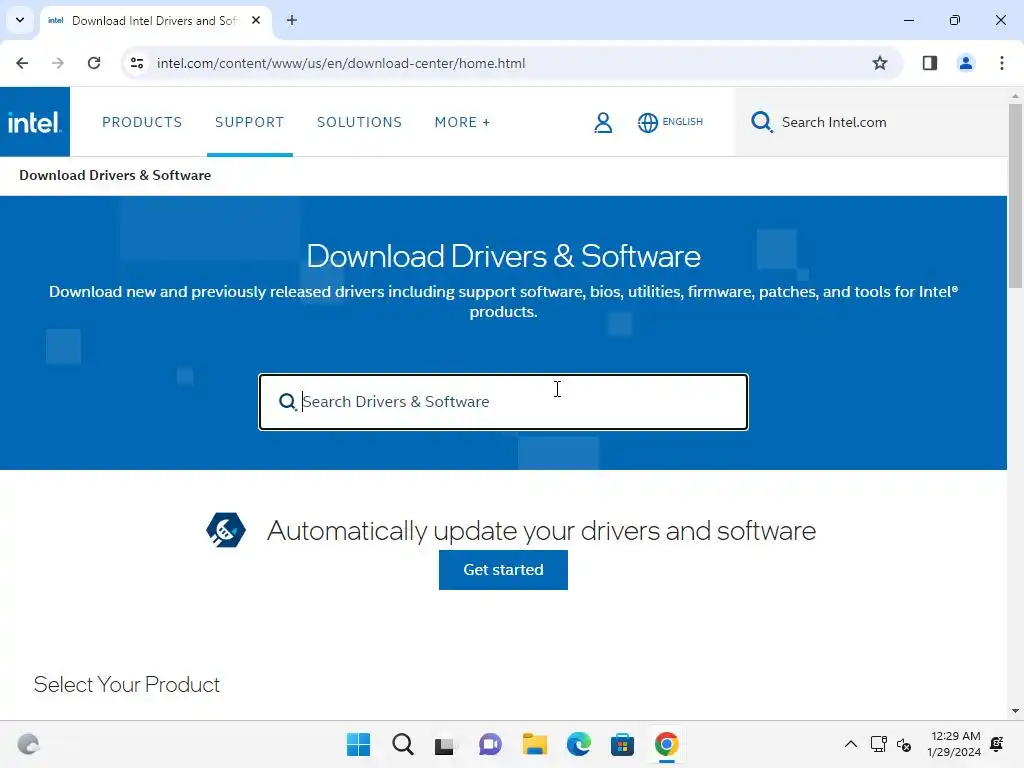This screenshot has height=768, width=1024.
Task: Click the magnifier in Search Drivers box
Action: [x=287, y=402]
